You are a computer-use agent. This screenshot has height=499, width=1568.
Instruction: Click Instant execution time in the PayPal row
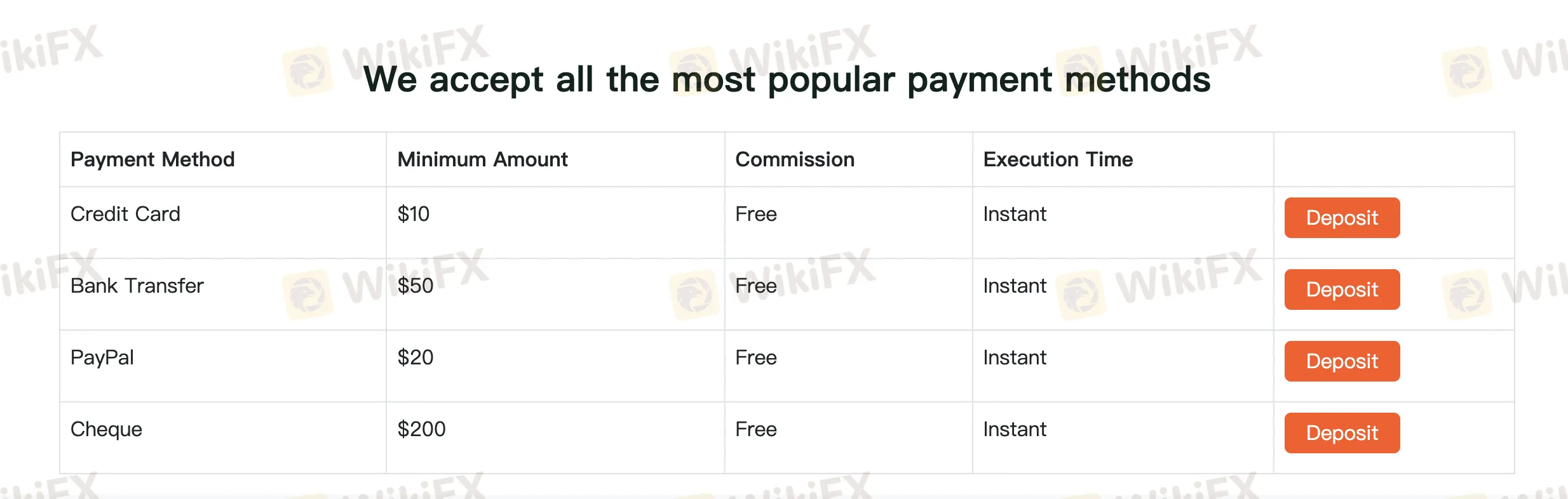[1015, 357]
